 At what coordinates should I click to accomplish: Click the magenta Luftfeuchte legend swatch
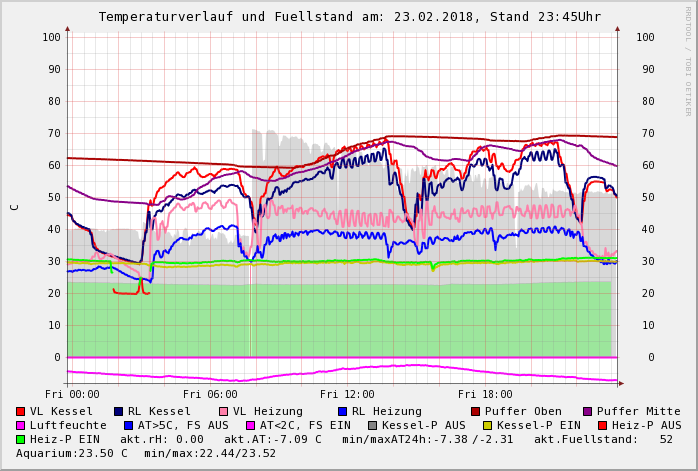[x=21, y=425]
